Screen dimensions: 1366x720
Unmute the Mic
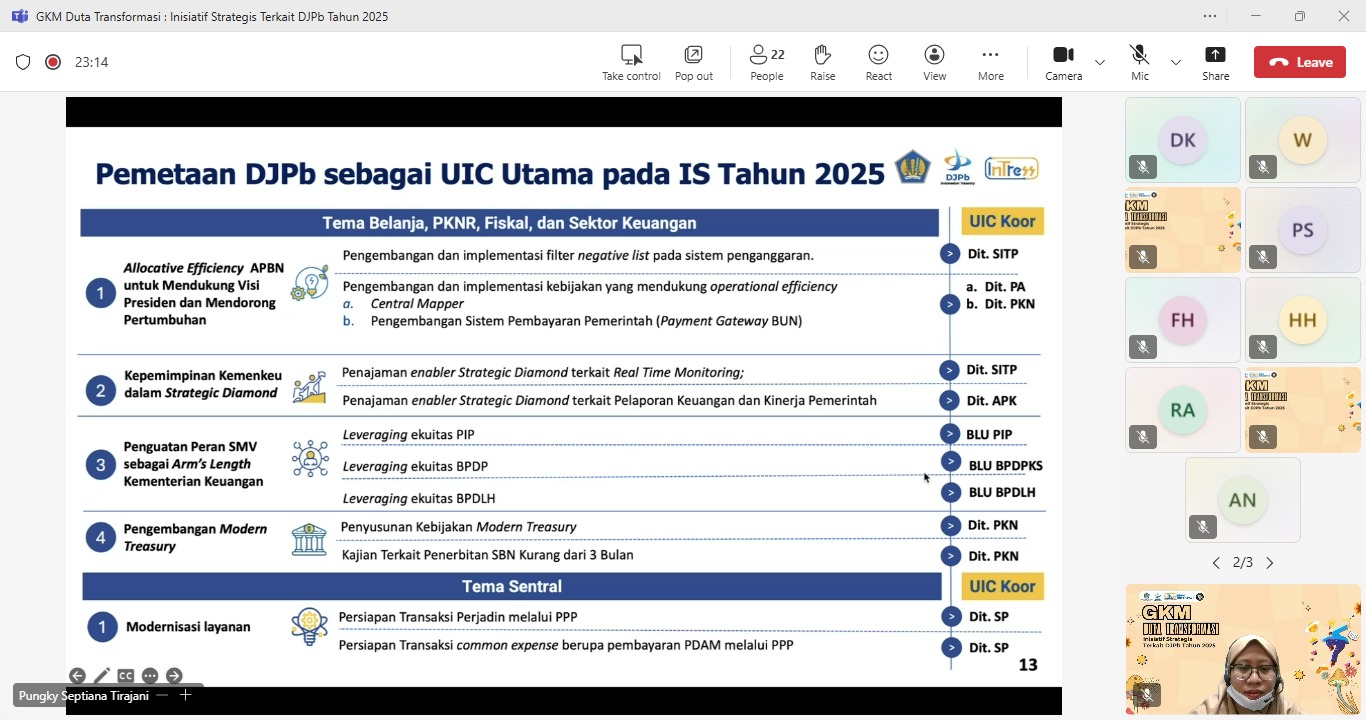(x=1139, y=62)
